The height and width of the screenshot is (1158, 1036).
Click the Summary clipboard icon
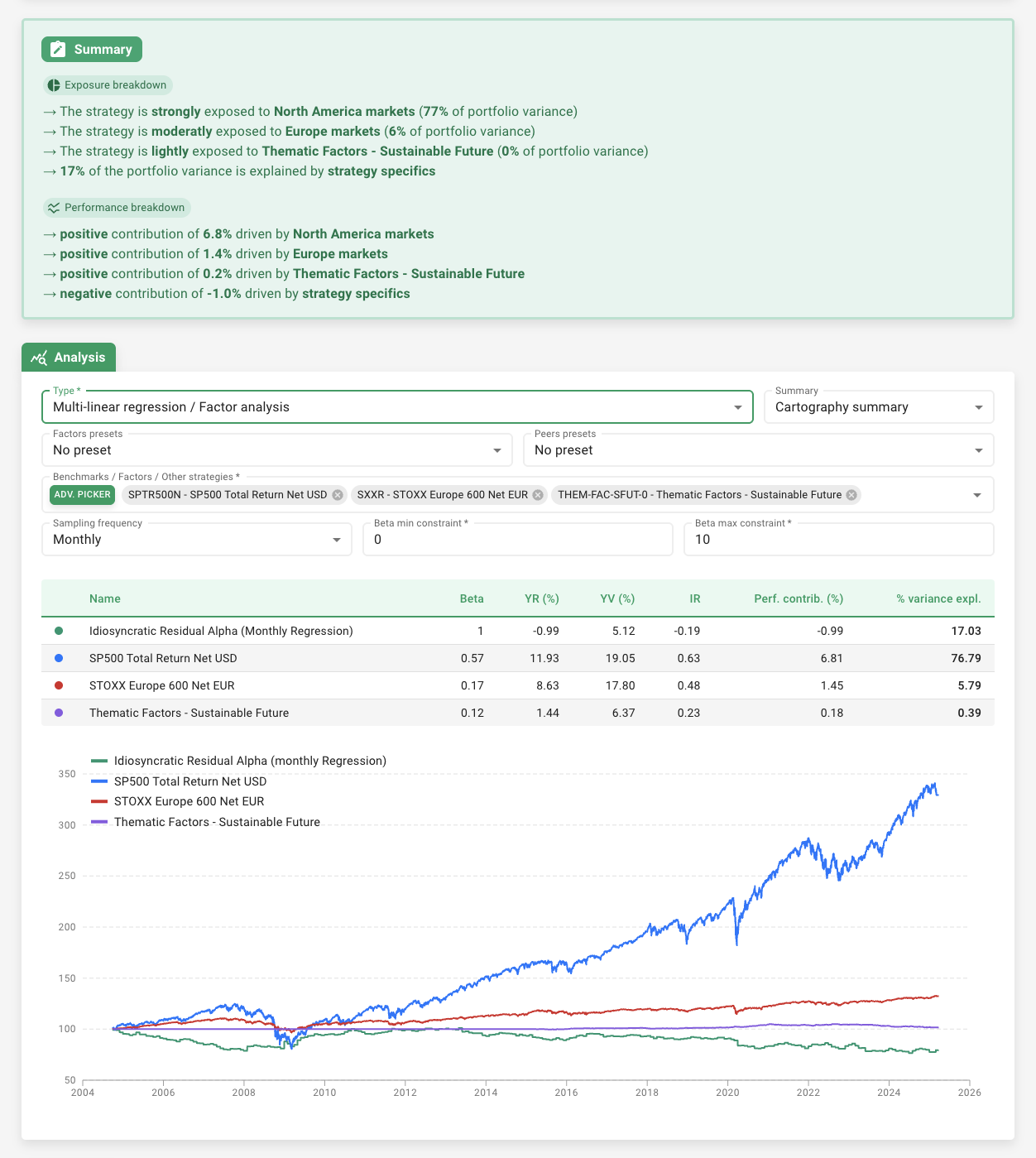(x=58, y=50)
